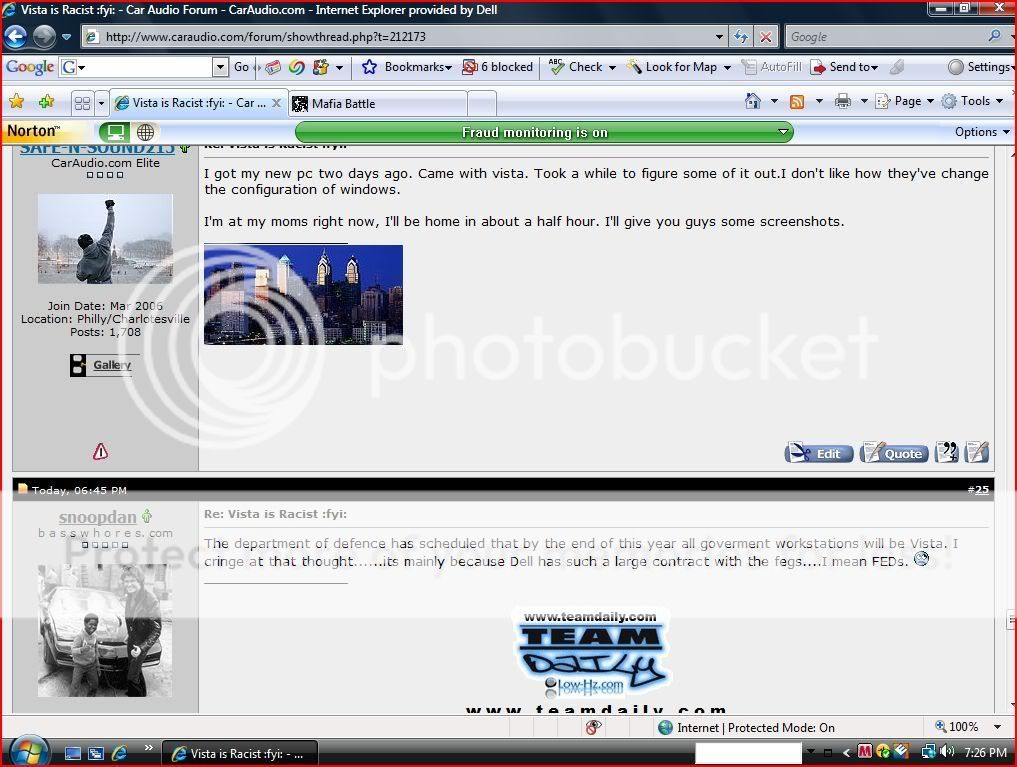Click the Google toolbar Go button
The height and width of the screenshot is (767, 1017).
pyautogui.click(x=241, y=67)
